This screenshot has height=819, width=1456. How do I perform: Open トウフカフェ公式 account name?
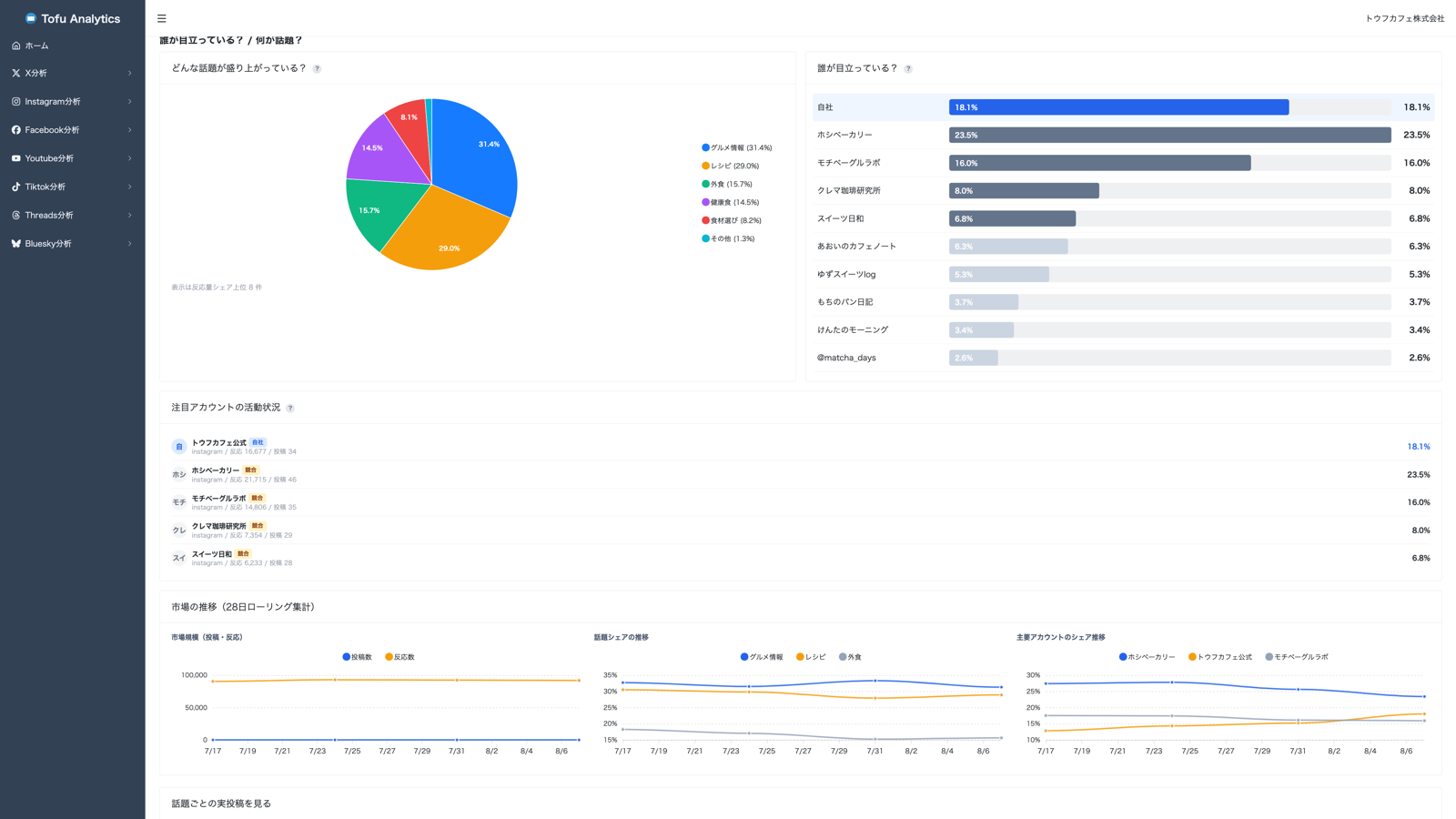click(218, 443)
